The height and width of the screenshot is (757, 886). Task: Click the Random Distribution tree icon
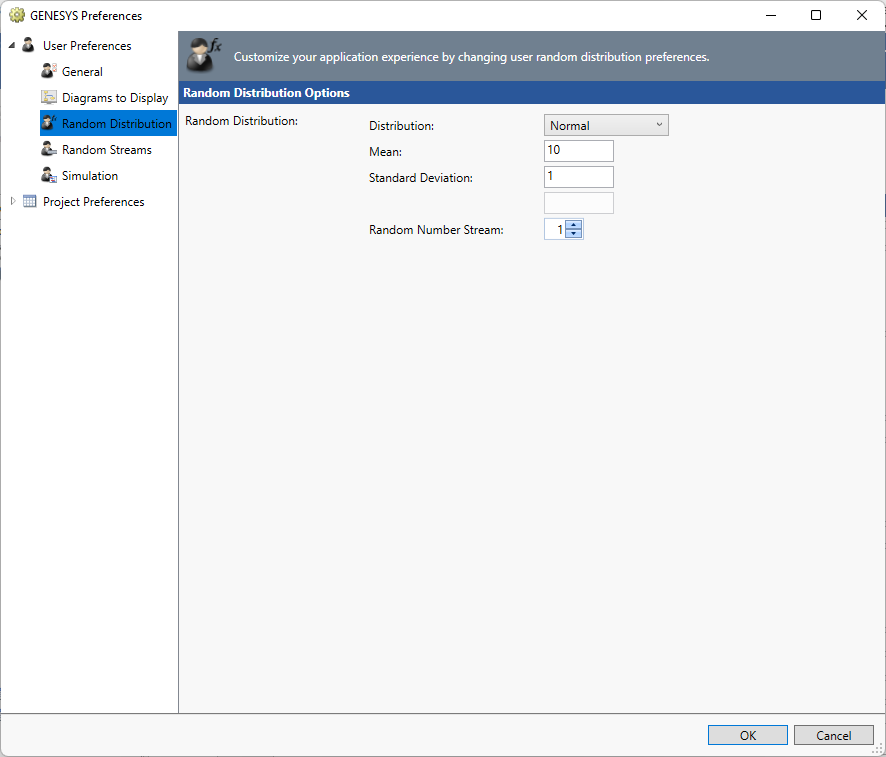(x=49, y=123)
